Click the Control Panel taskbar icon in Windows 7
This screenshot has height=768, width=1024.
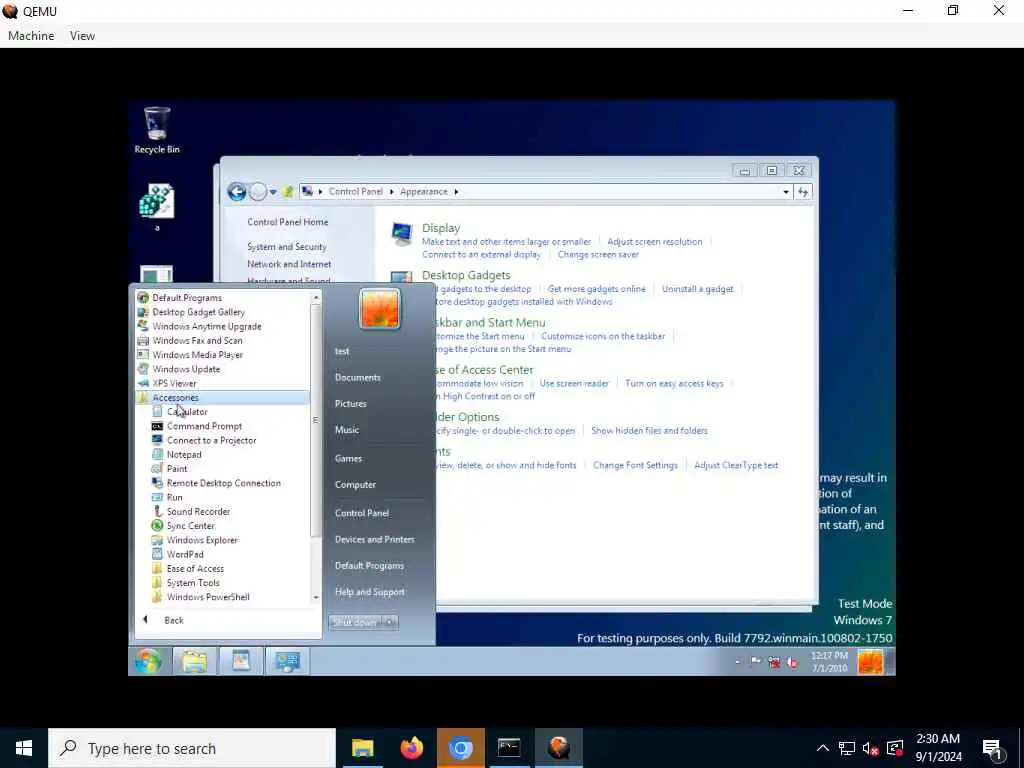[287, 662]
